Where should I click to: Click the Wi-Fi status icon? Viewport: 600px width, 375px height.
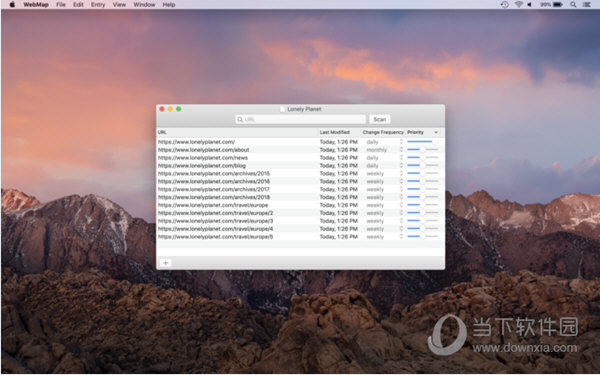(518, 5)
